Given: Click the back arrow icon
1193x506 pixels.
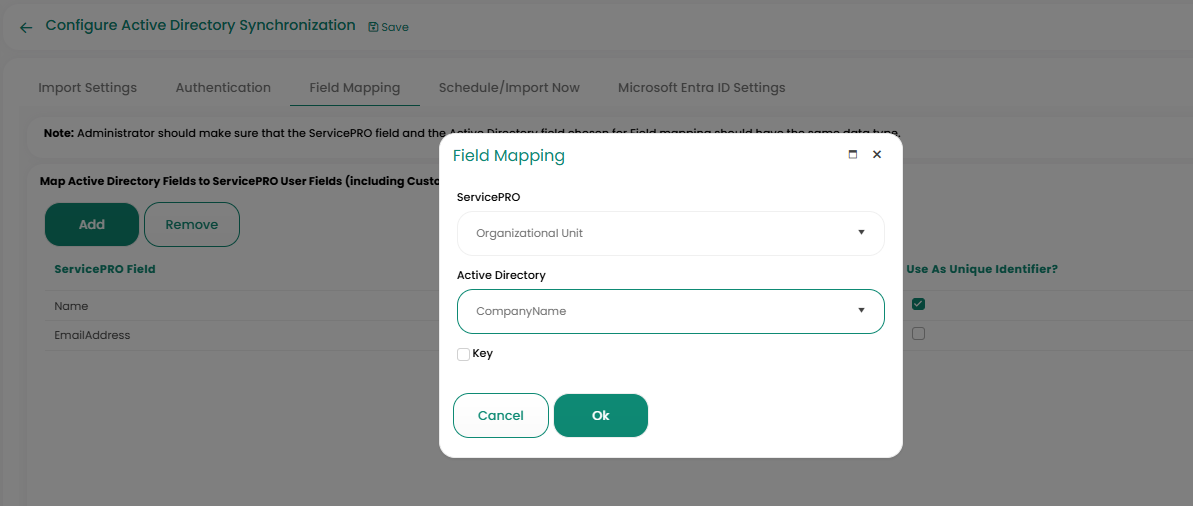Looking at the screenshot, I should [x=26, y=28].
